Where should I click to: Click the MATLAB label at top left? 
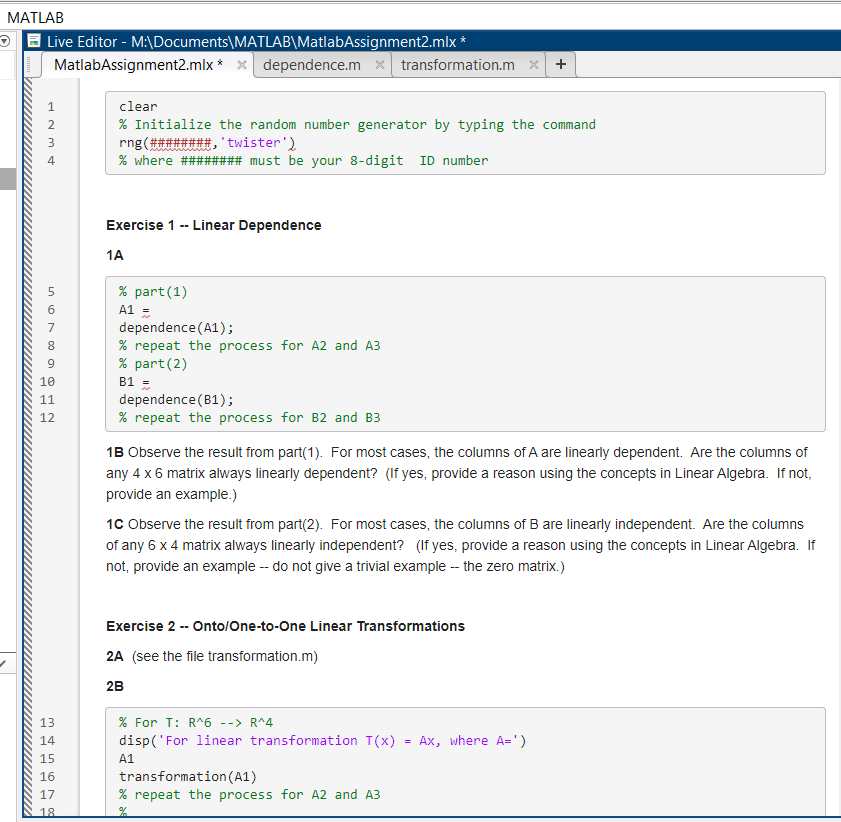34,17
